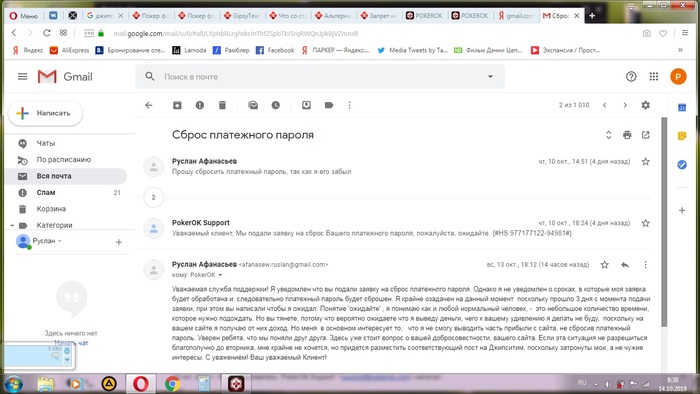Open Рамблер bookmark
Viewport: 700px width, 394px height.
(231, 50)
